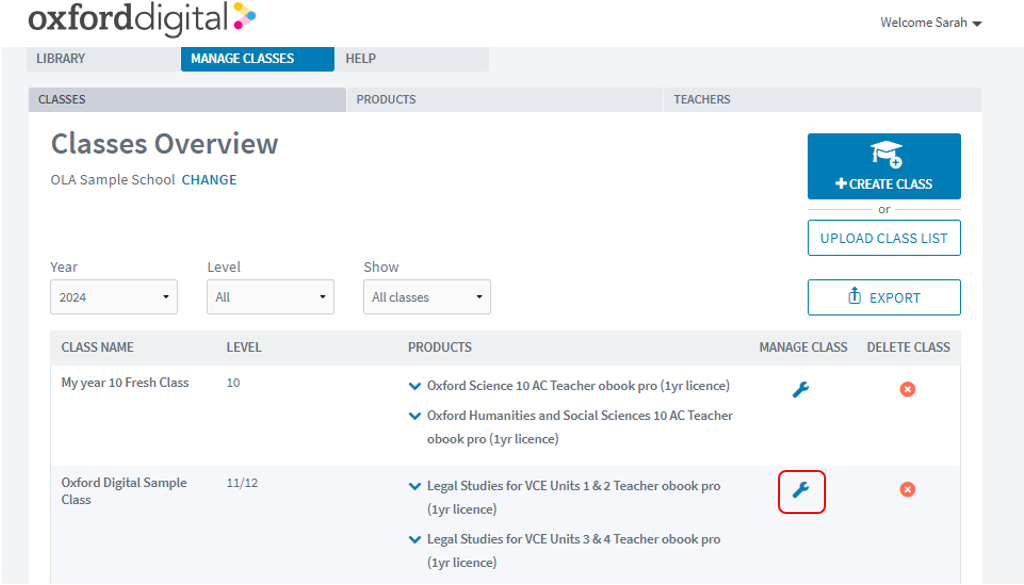Open the Show dropdown with All classes
The height and width of the screenshot is (585, 1024).
(x=427, y=297)
